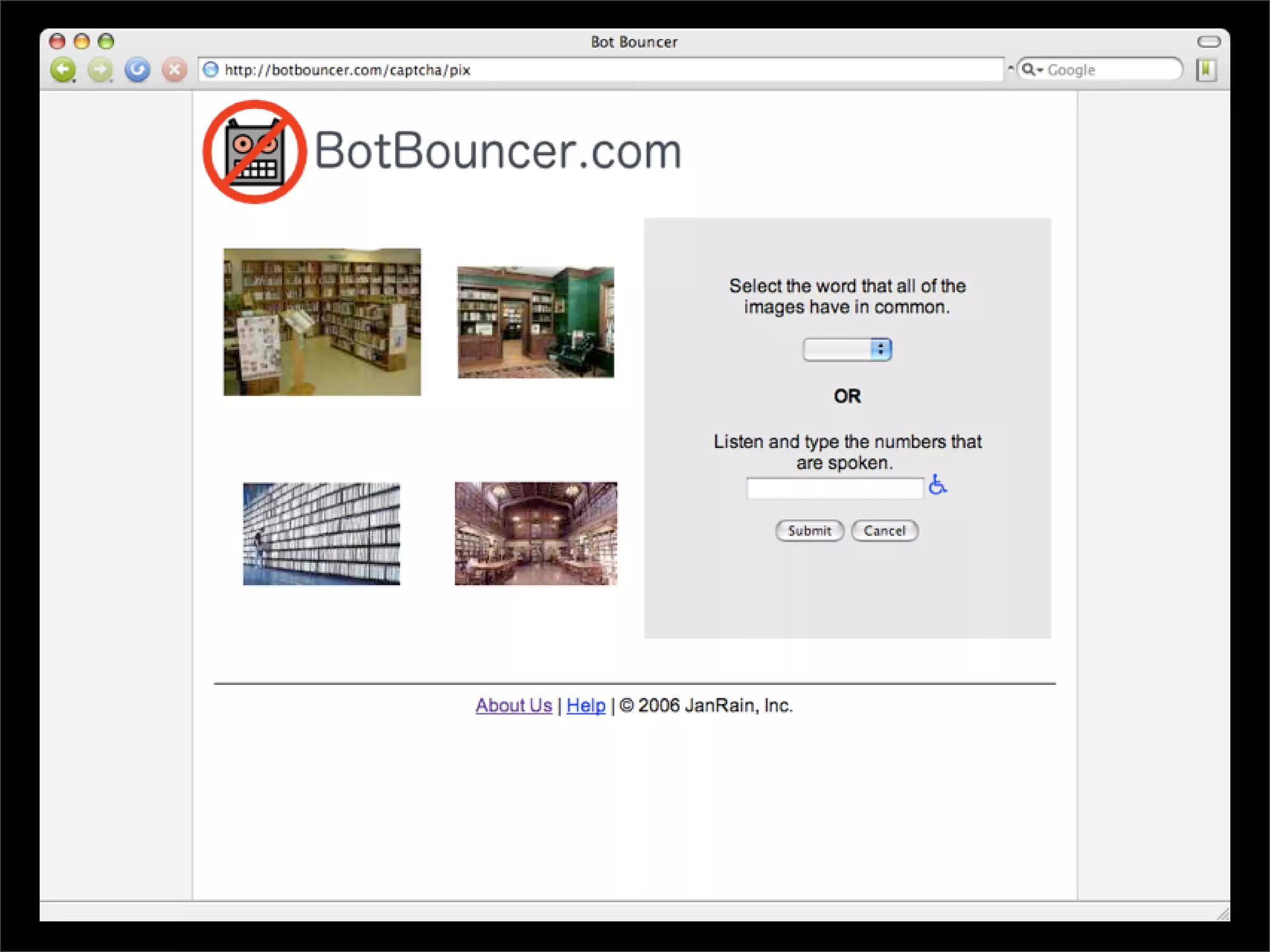Screen dimensions: 1270x952
Task: Click the bookmark icon beside search field
Action: [x=1206, y=69]
